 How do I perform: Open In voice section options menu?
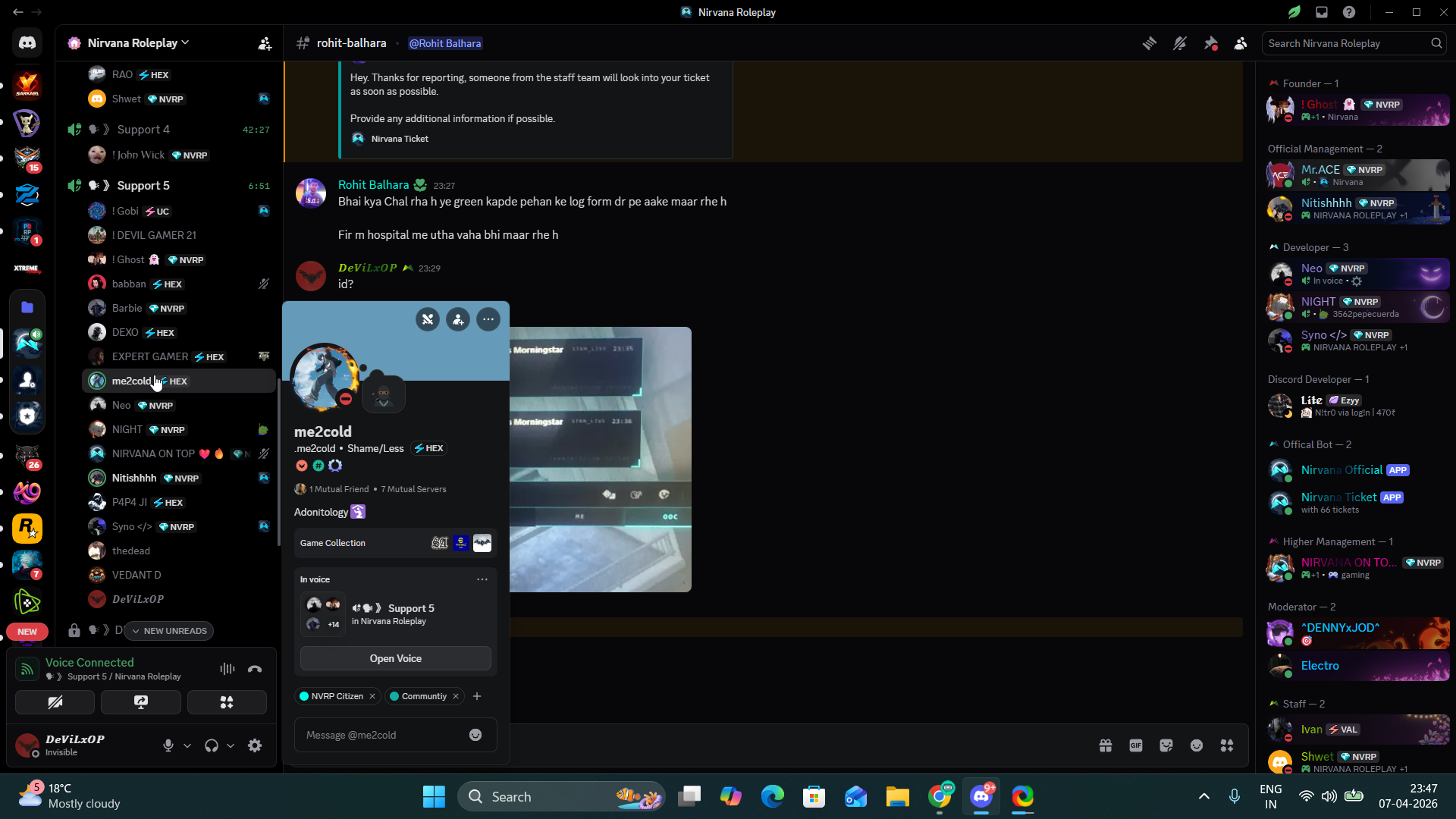pyautogui.click(x=482, y=579)
